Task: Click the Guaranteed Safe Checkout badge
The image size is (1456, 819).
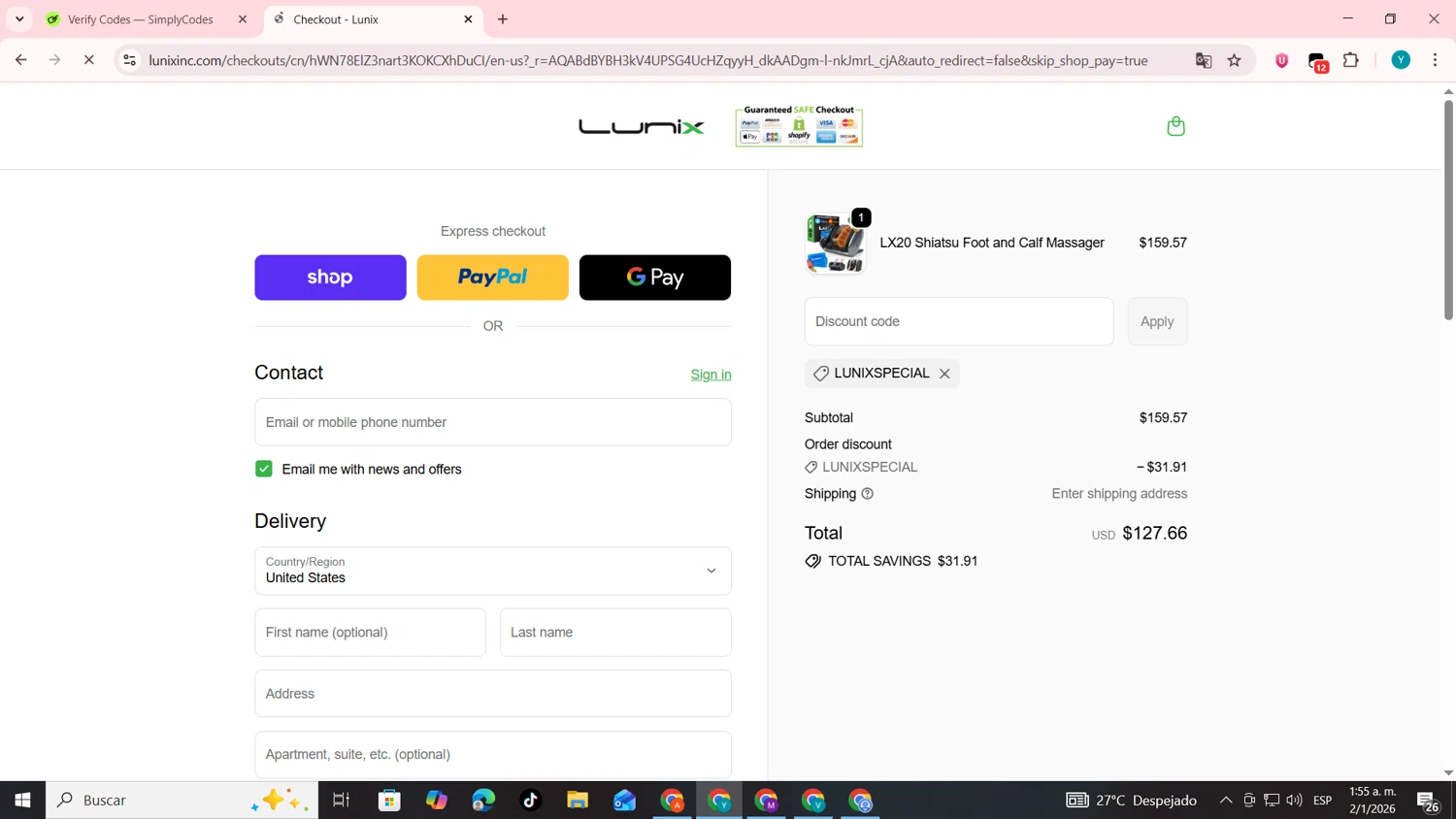Action: (799, 126)
